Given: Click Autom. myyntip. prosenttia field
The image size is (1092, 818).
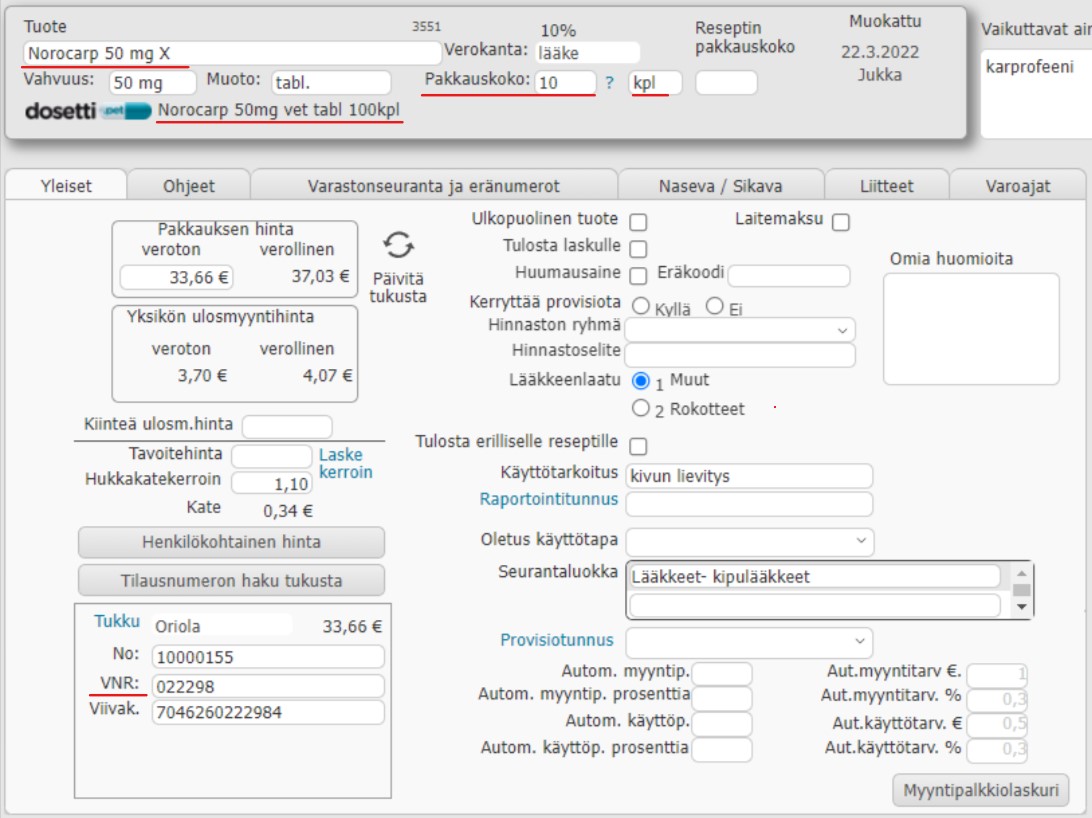Looking at the screenshot, I should tap(722, 698).
